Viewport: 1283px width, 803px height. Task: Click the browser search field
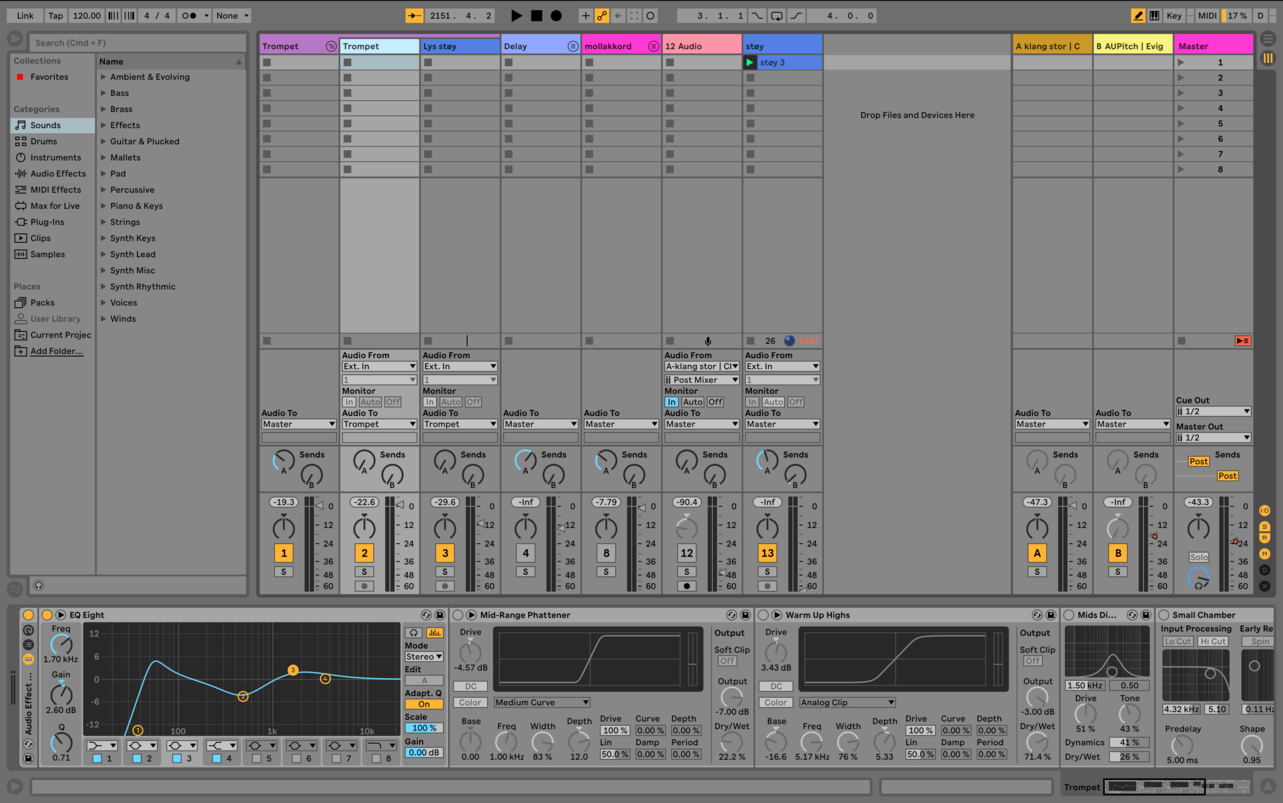(x=135, y=43)
